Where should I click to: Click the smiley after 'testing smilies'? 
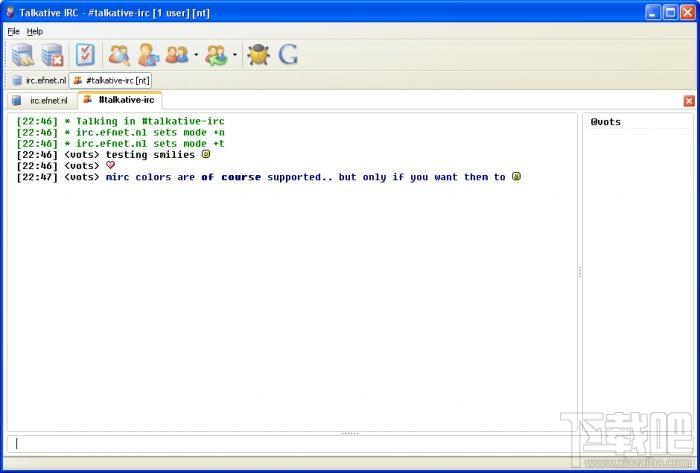tap(206, 154)
